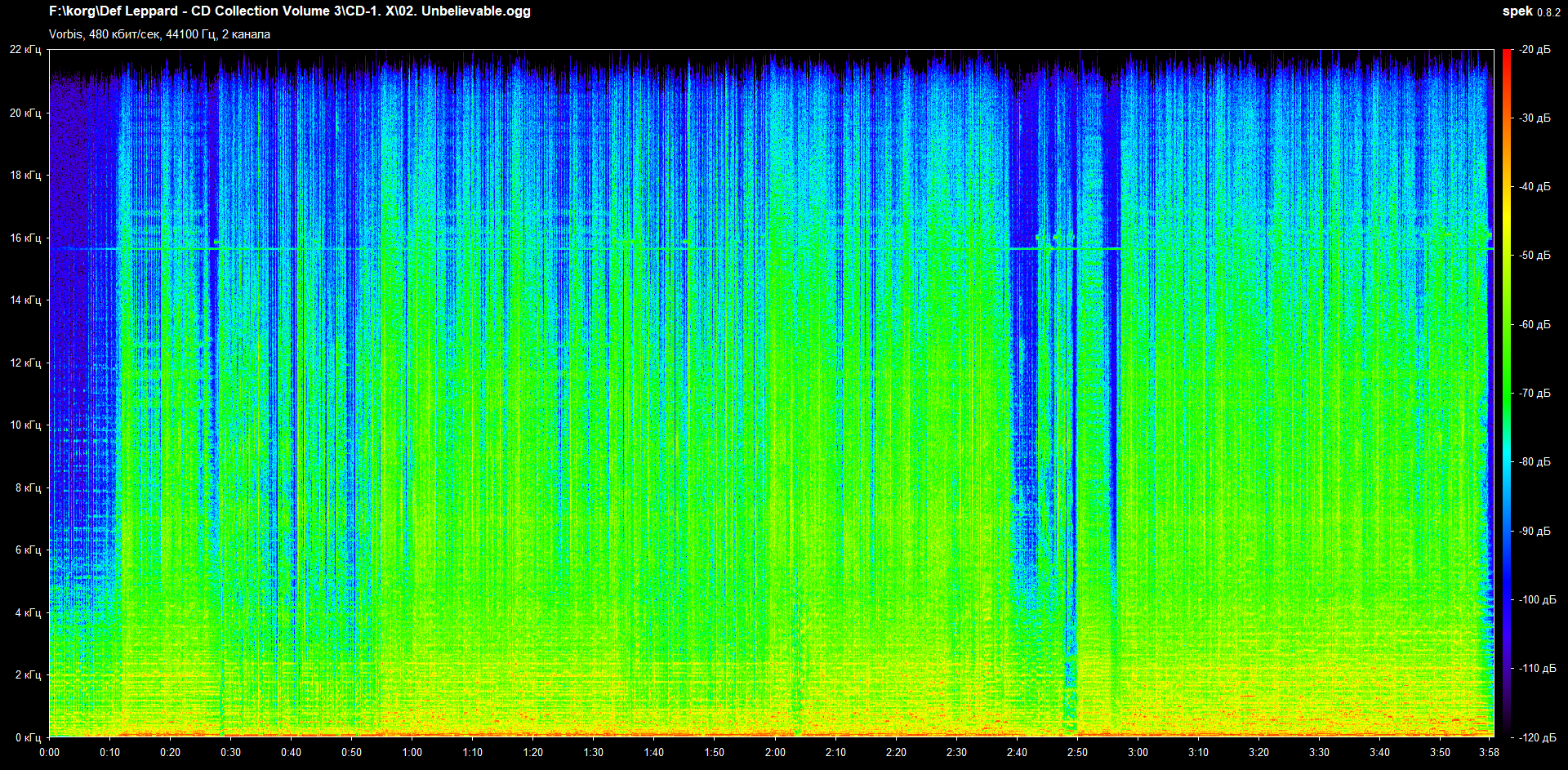Viewport: 1568px width, 770px height.
Task: Click the Vorbis 480 кбит/сек codec info line
Action: point(159,34)
